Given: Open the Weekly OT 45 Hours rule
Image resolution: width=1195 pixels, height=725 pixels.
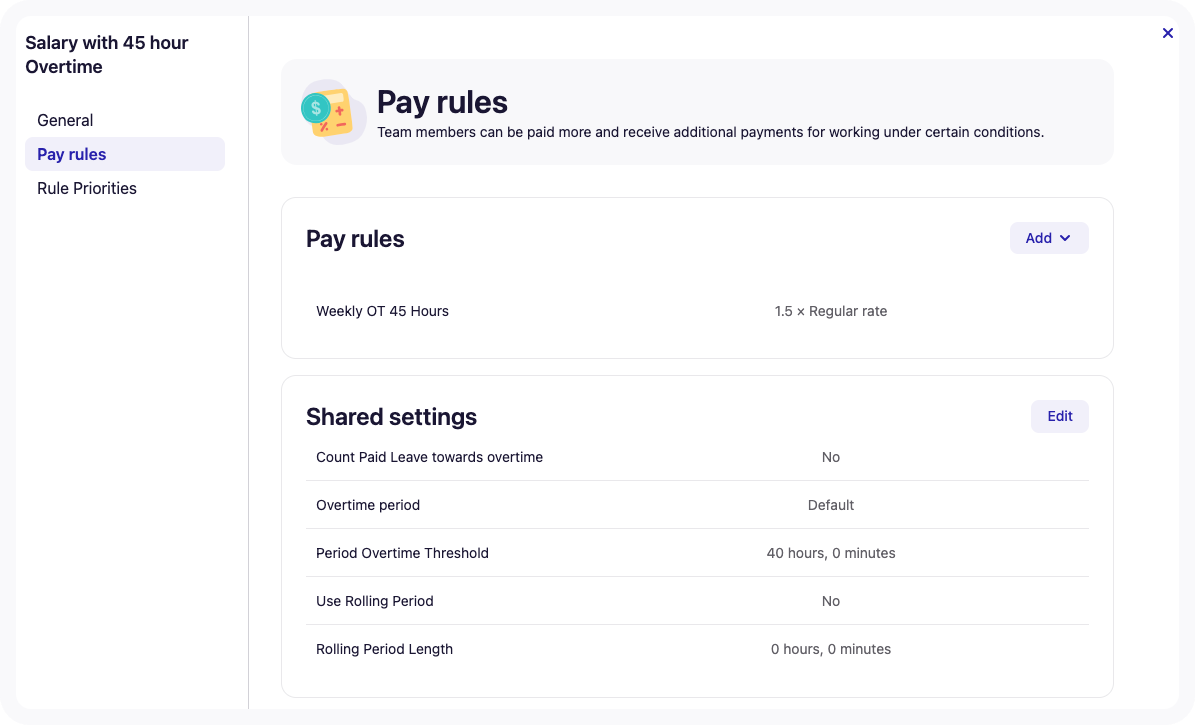Looking at the screenshot, I should pyautogui.click(x=383, y=311).
